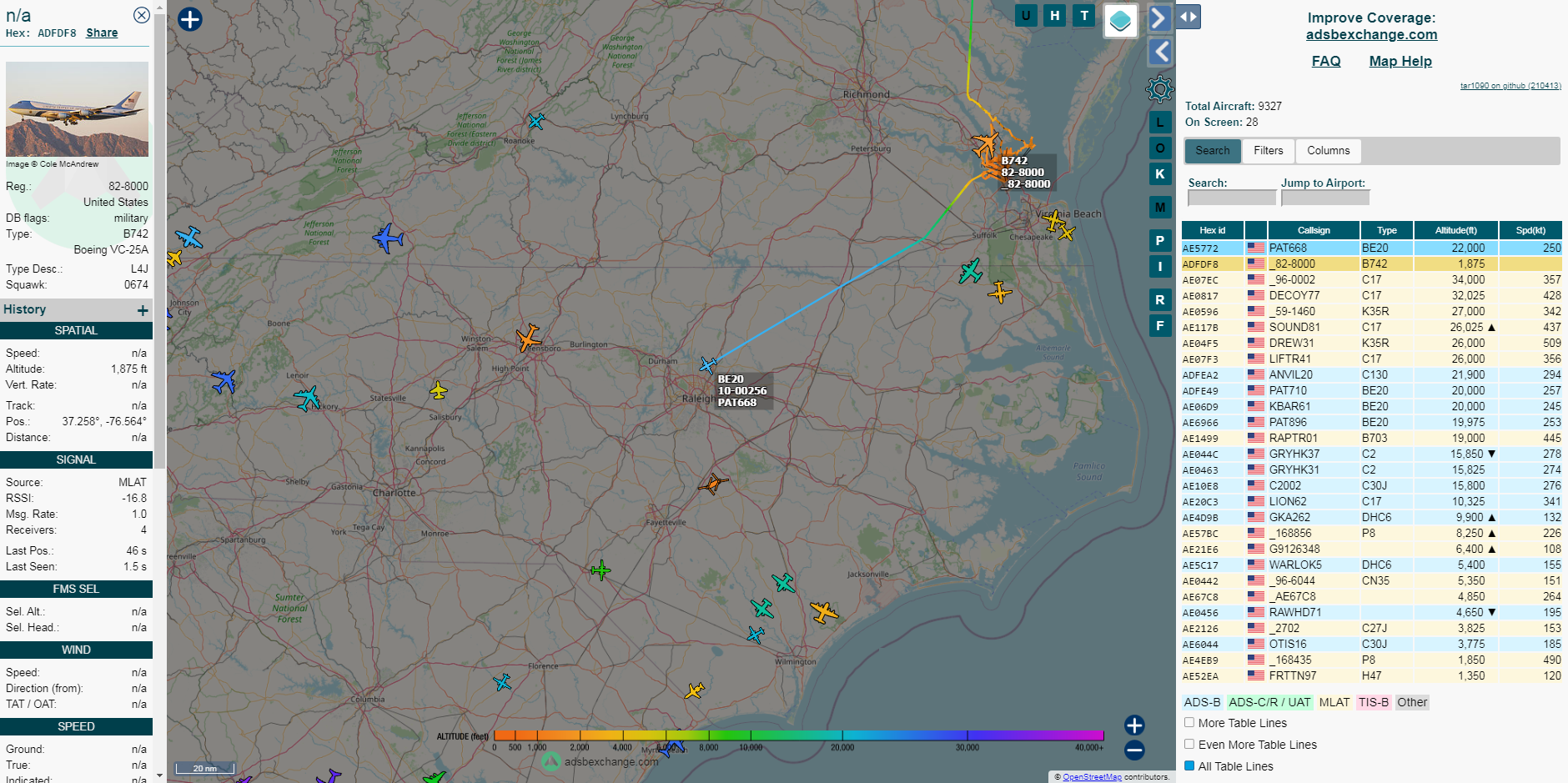The width and height of the screenshot is (1568, 783).
Task: Click the plus button at map top-left
Action: coord(190,19)
